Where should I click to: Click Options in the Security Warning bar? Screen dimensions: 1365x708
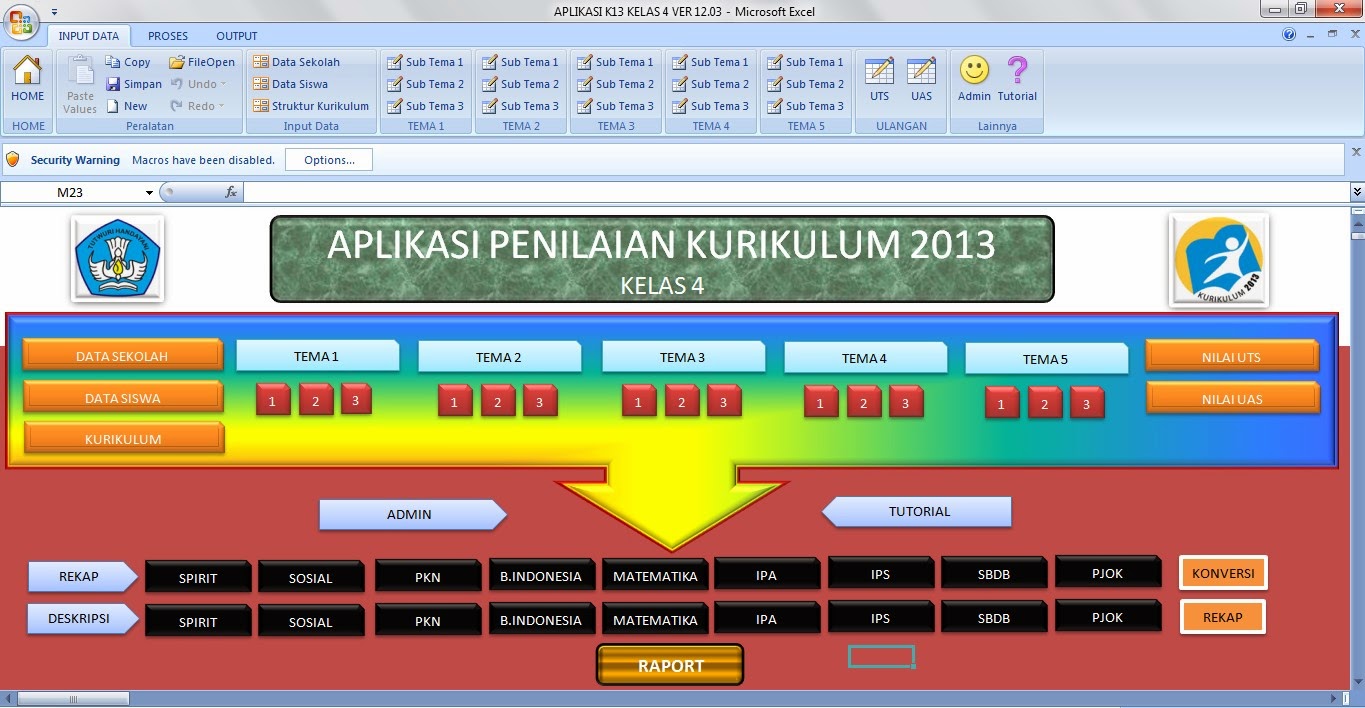(x=328, y=158)
